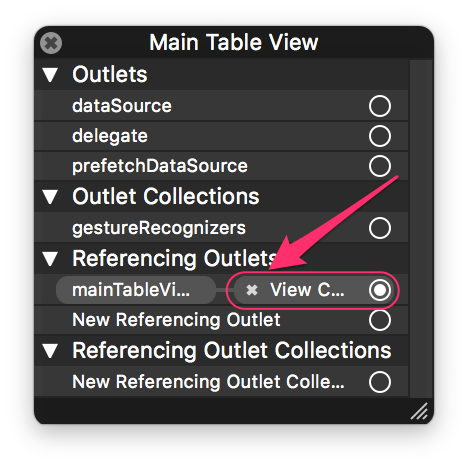Close the Main Table View panel
Screen dimensions: 468x468
point(51,43)
